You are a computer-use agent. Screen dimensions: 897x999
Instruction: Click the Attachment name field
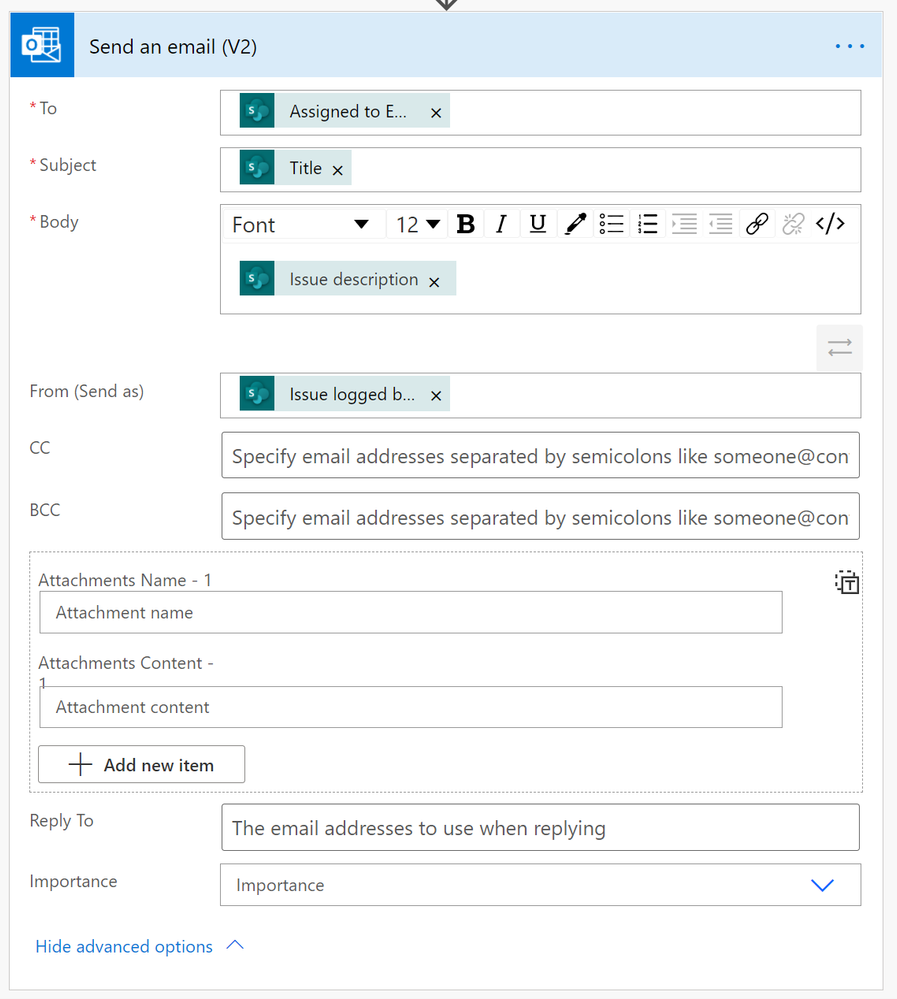[x=411, y=612]
